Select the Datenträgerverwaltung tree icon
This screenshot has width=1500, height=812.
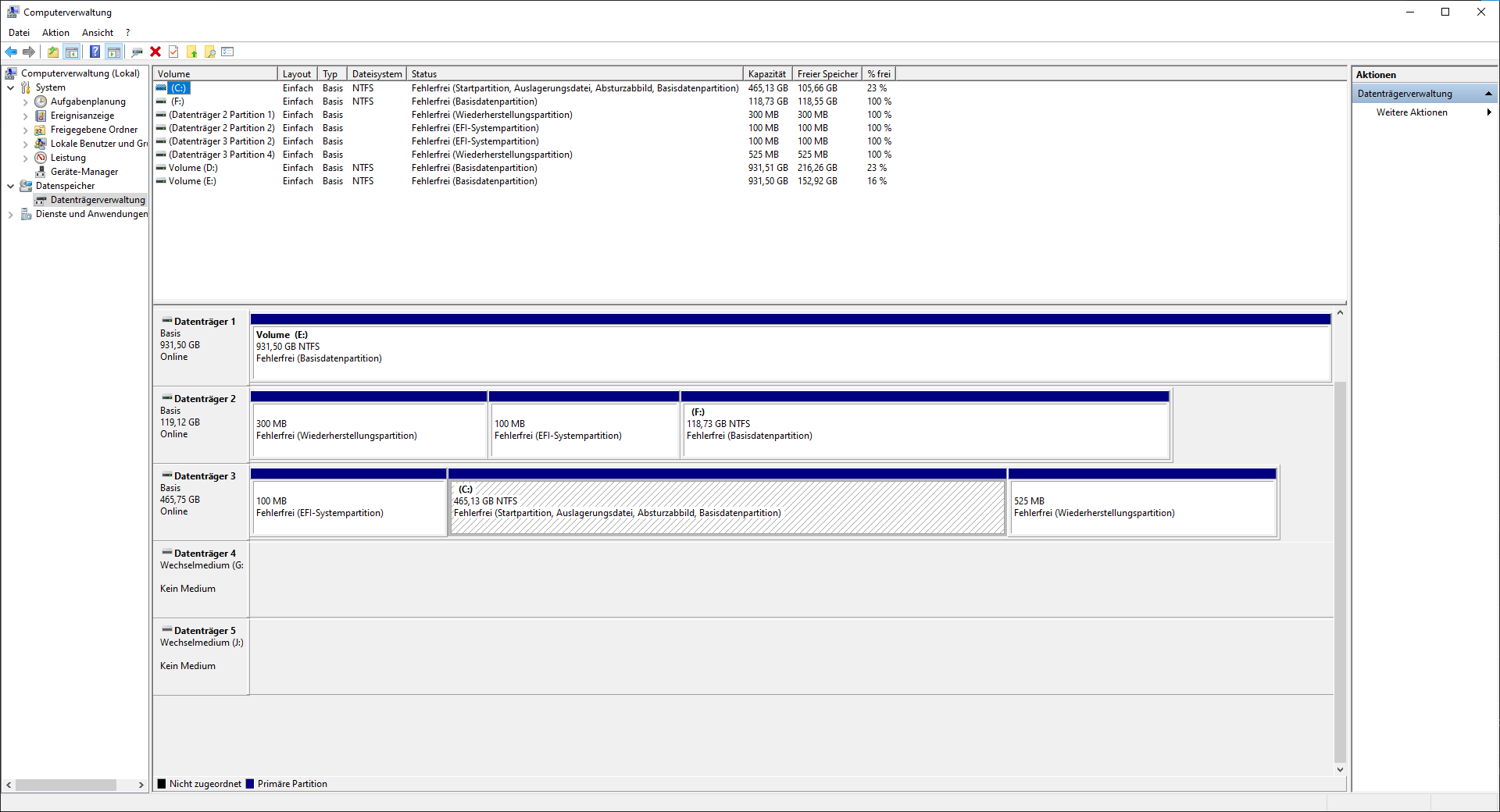[41, 200]
